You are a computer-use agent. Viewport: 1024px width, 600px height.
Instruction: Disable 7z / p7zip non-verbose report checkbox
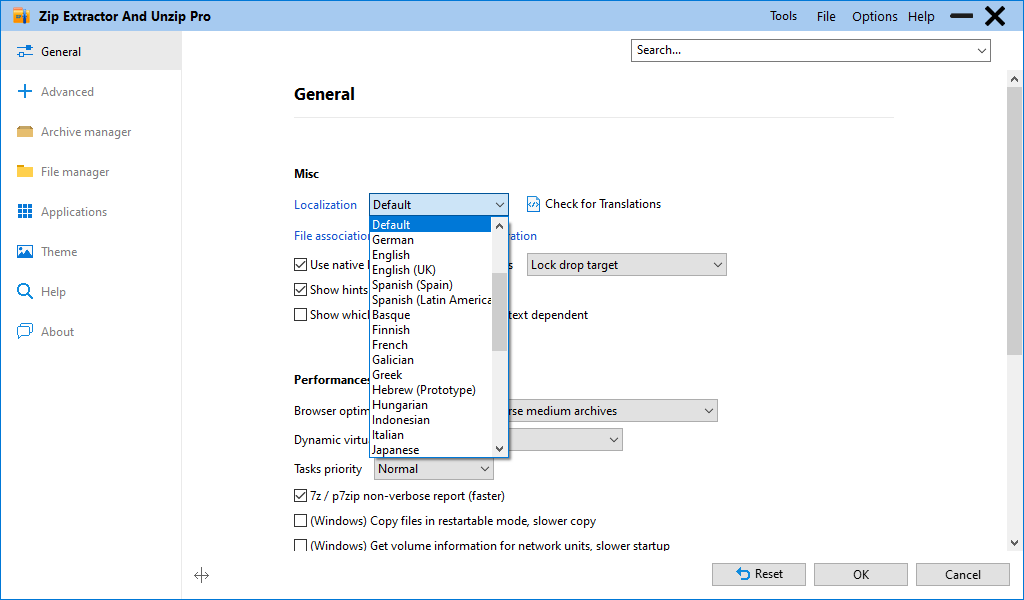(x=300, y=496)
